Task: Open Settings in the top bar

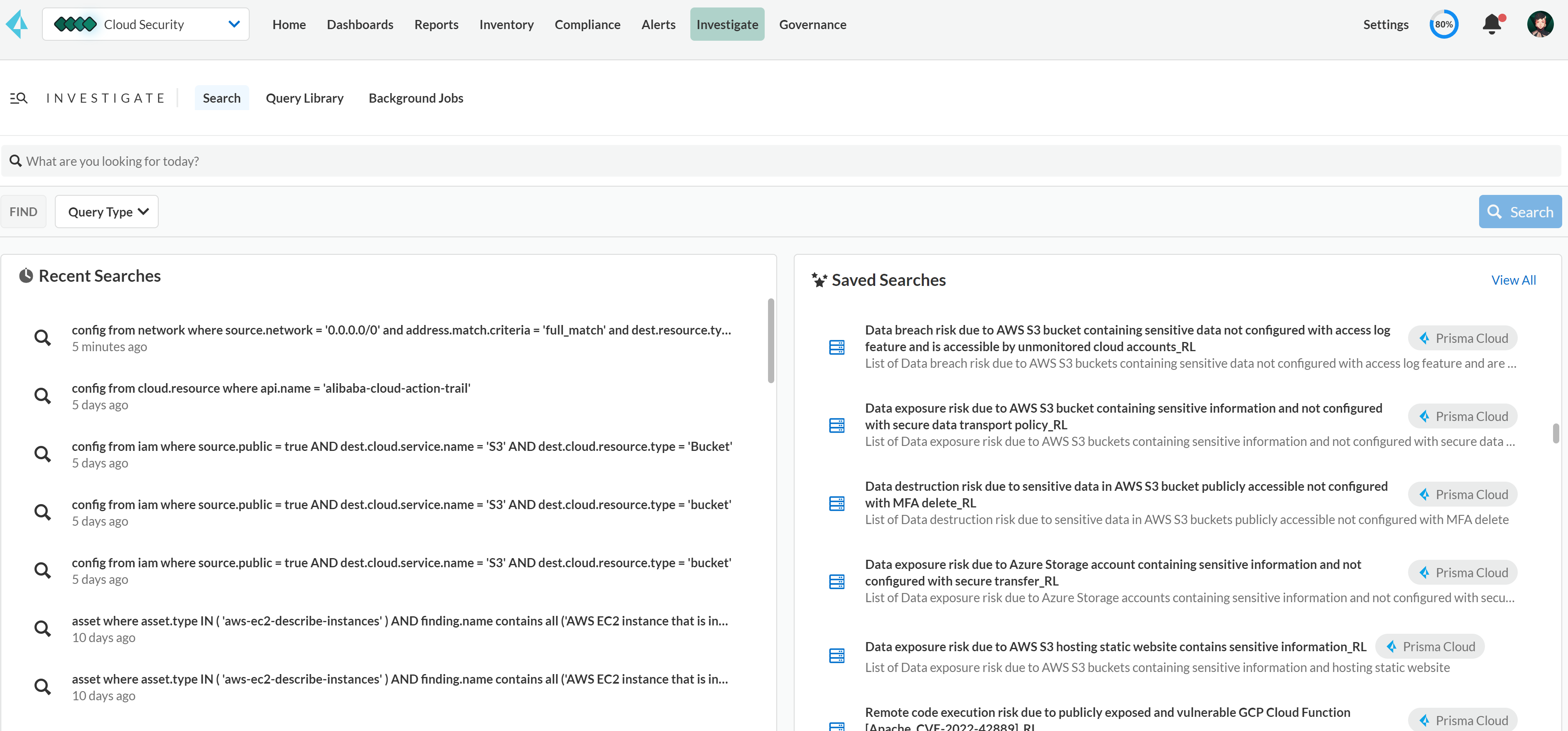Action: 1386,25
